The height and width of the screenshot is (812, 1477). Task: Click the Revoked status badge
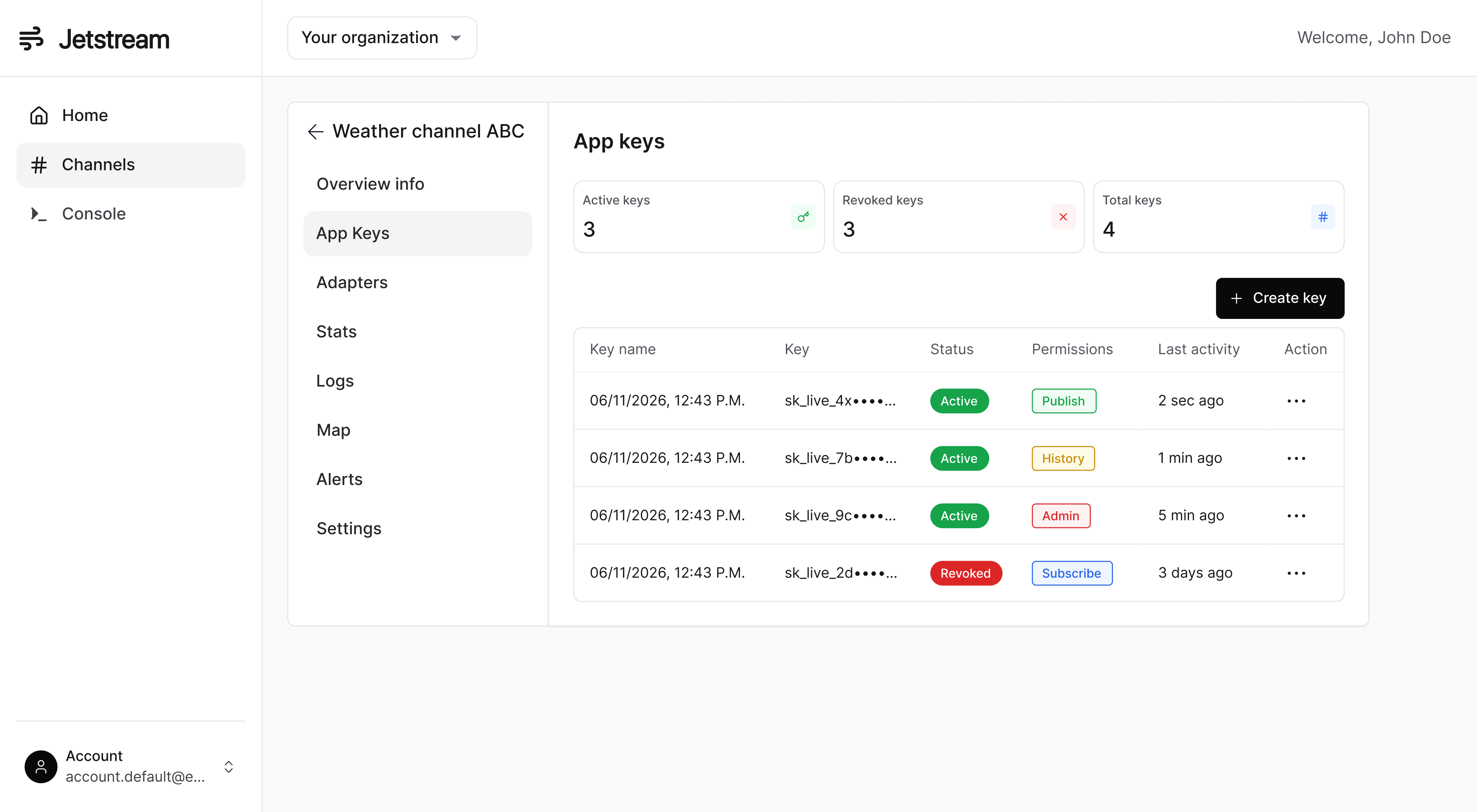click(966, 572)
